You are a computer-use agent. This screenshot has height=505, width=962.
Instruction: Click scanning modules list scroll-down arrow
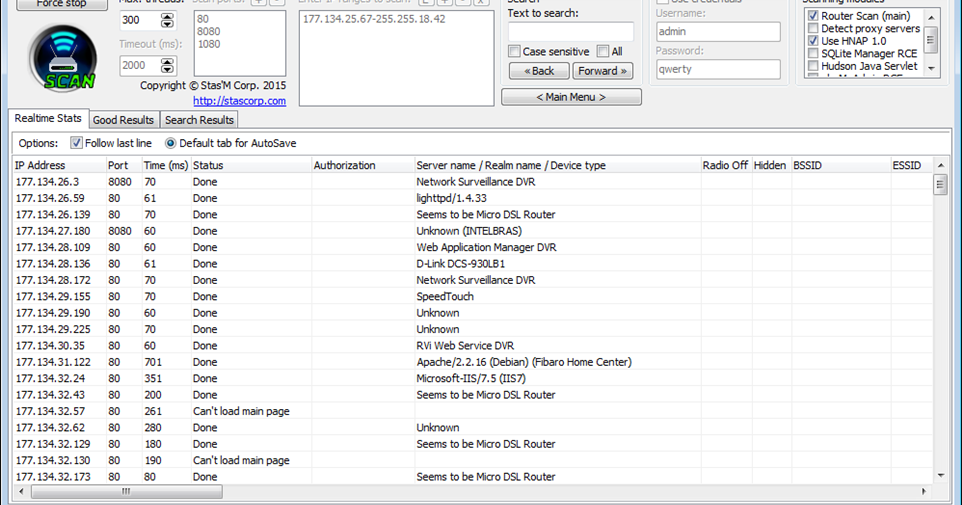tap(931, 69)
